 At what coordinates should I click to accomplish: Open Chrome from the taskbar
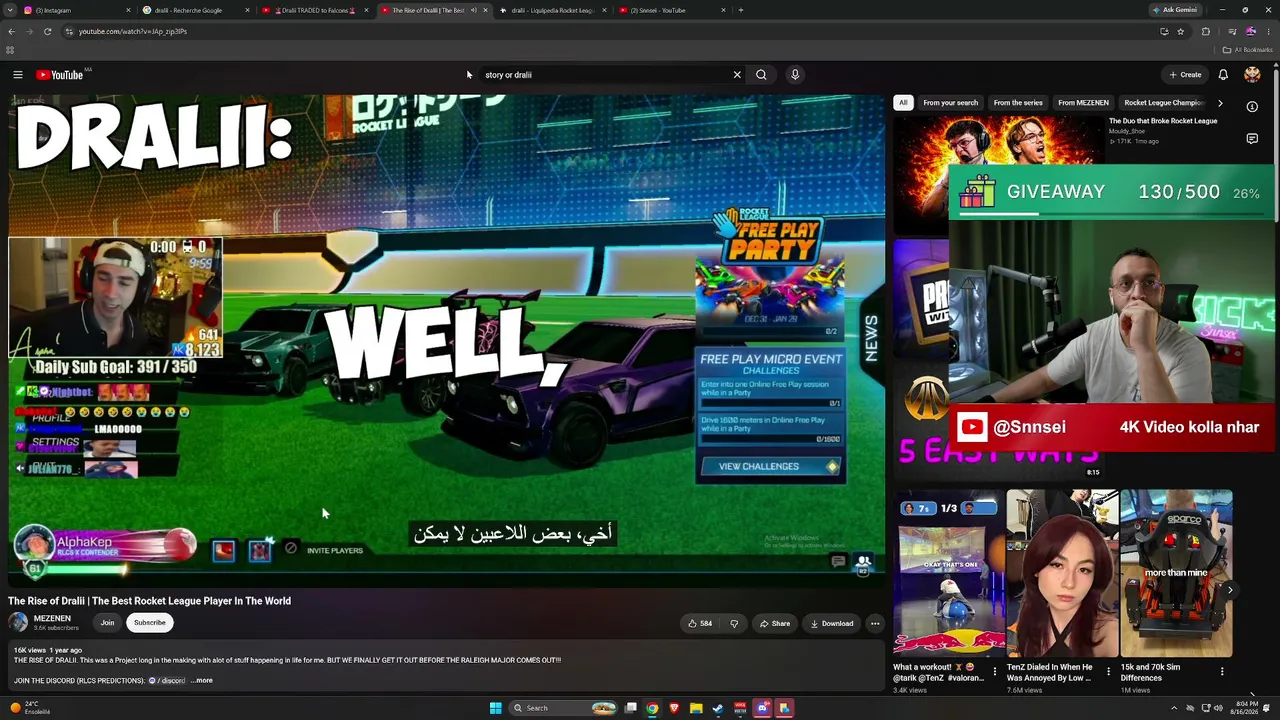652,708
